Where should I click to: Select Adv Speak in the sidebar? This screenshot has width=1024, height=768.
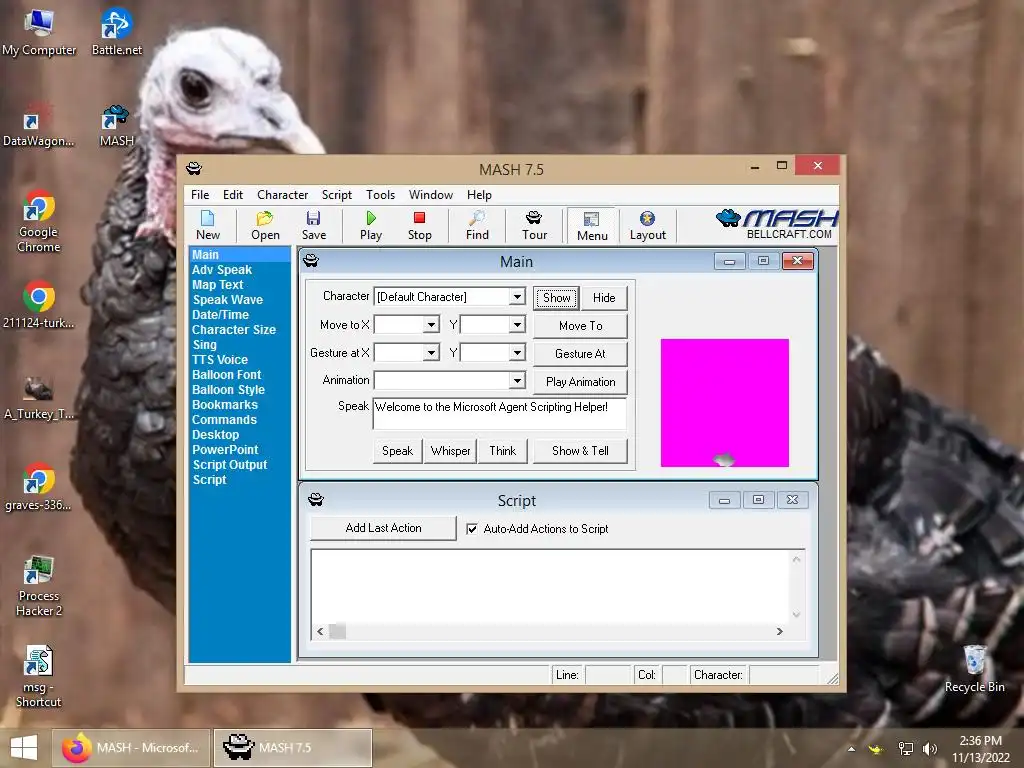click(x=222, y=269)
